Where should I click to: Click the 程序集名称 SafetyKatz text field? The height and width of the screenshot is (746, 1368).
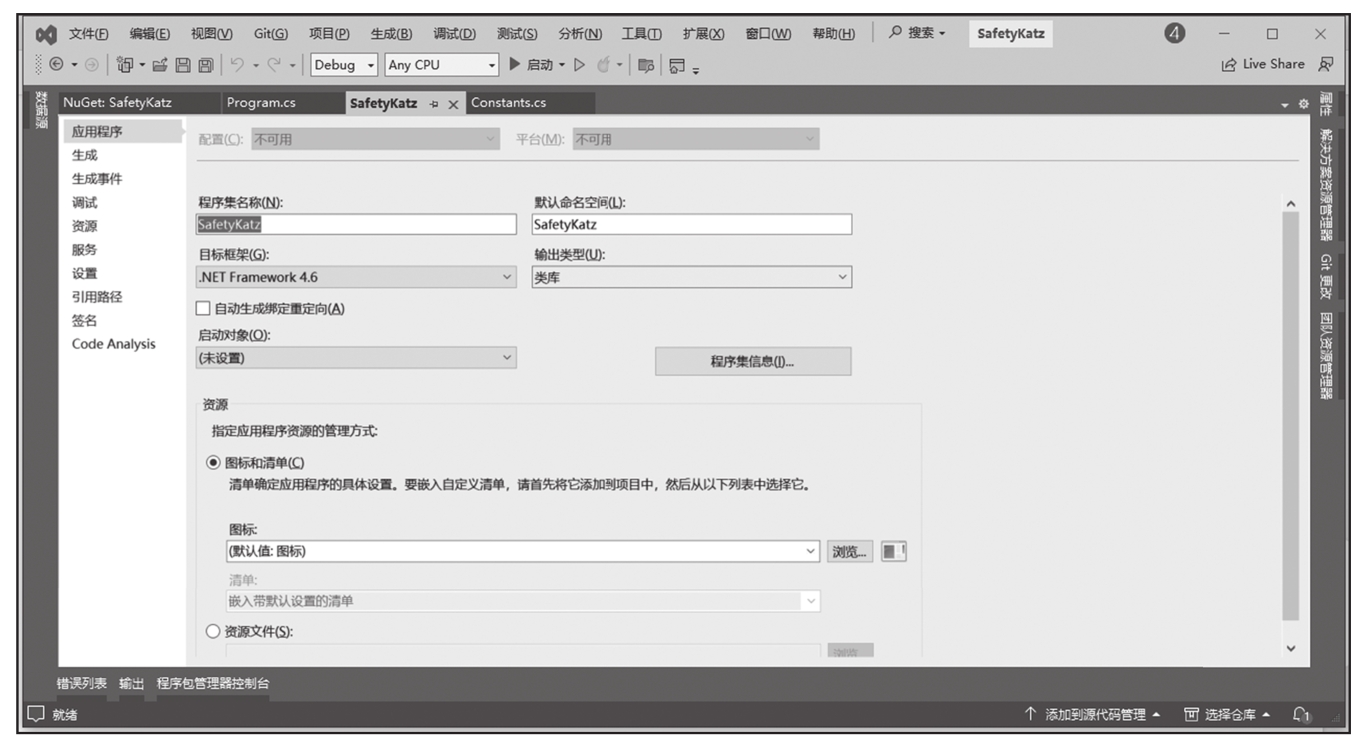click(x=356, y=224)
